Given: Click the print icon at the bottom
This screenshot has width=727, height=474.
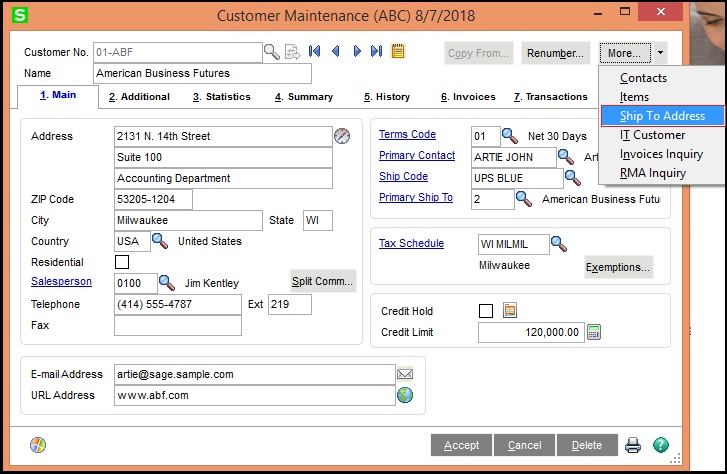Looking at the screenshot, I should pos(633,445).
